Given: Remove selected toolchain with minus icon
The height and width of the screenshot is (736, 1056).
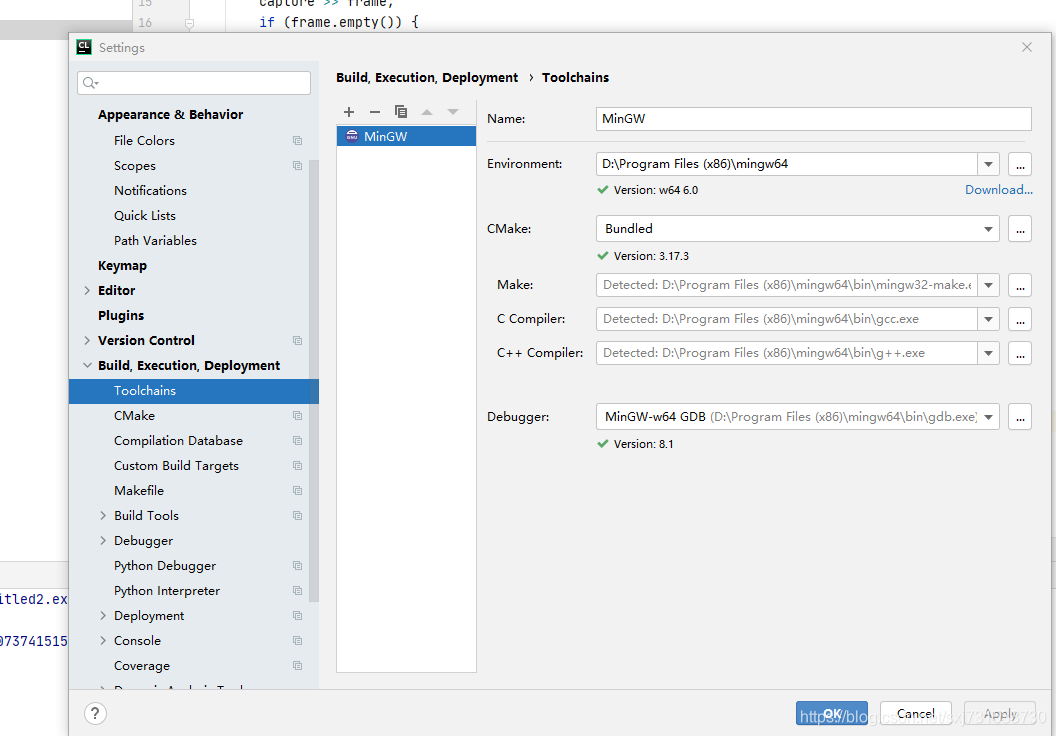Looking at the screenshot, I should pos(375,112).
